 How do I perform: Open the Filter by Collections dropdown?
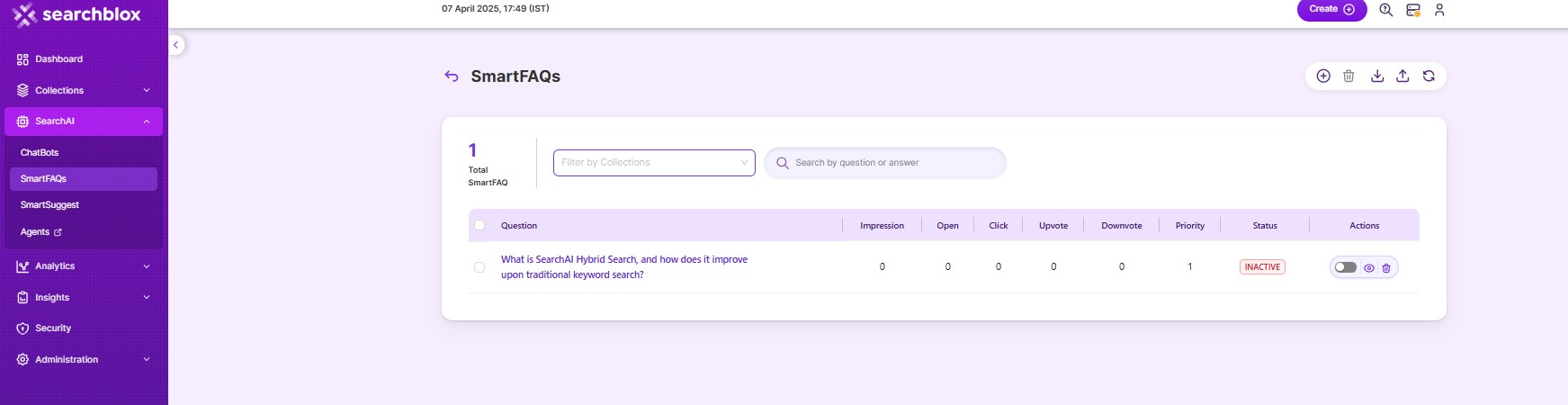coord(654,163)
